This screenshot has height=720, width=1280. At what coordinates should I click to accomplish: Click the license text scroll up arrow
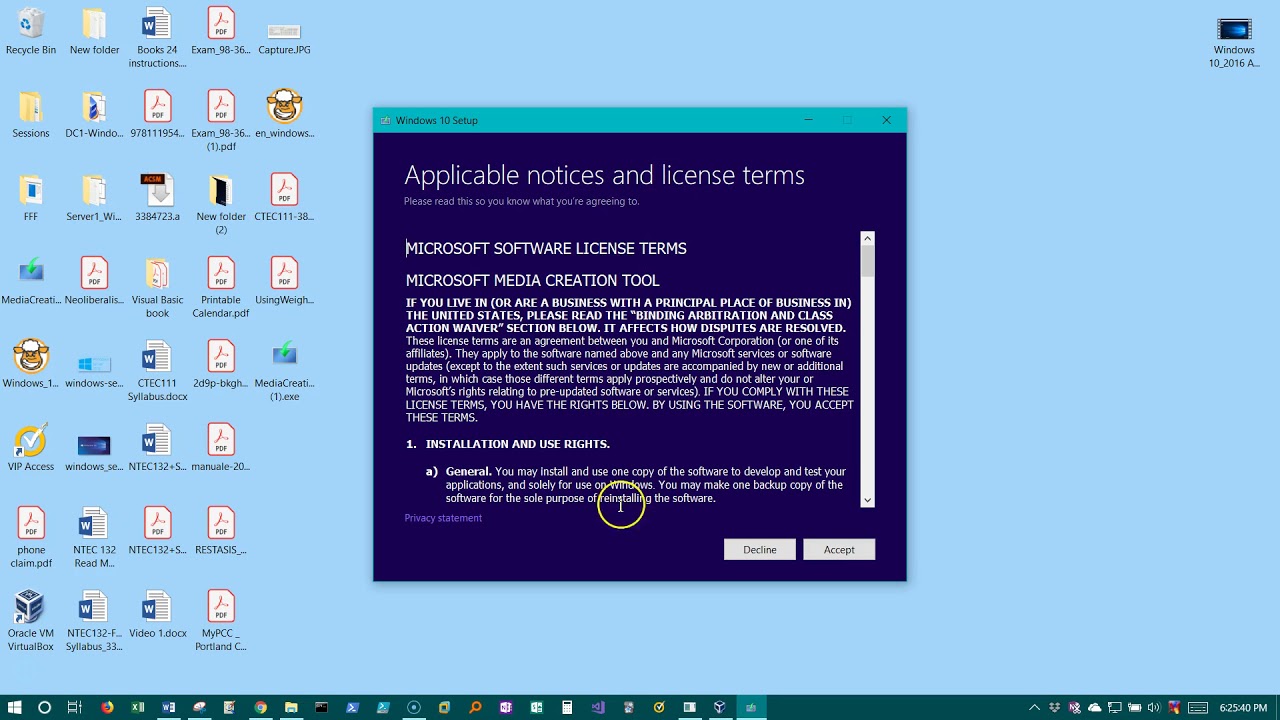pos(867,238)
